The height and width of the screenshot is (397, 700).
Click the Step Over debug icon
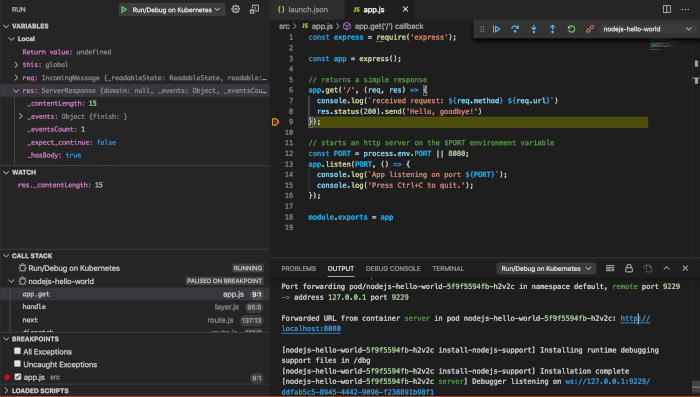tap(515, 29)
